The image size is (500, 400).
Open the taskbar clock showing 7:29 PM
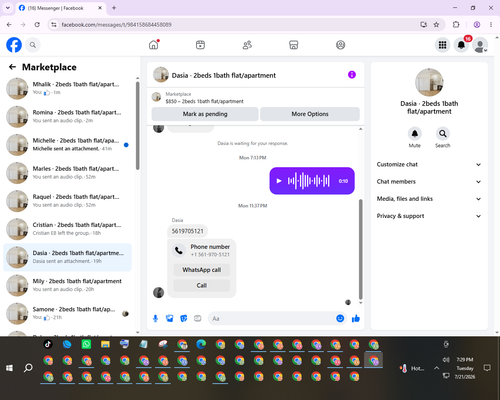pos(465,368)
